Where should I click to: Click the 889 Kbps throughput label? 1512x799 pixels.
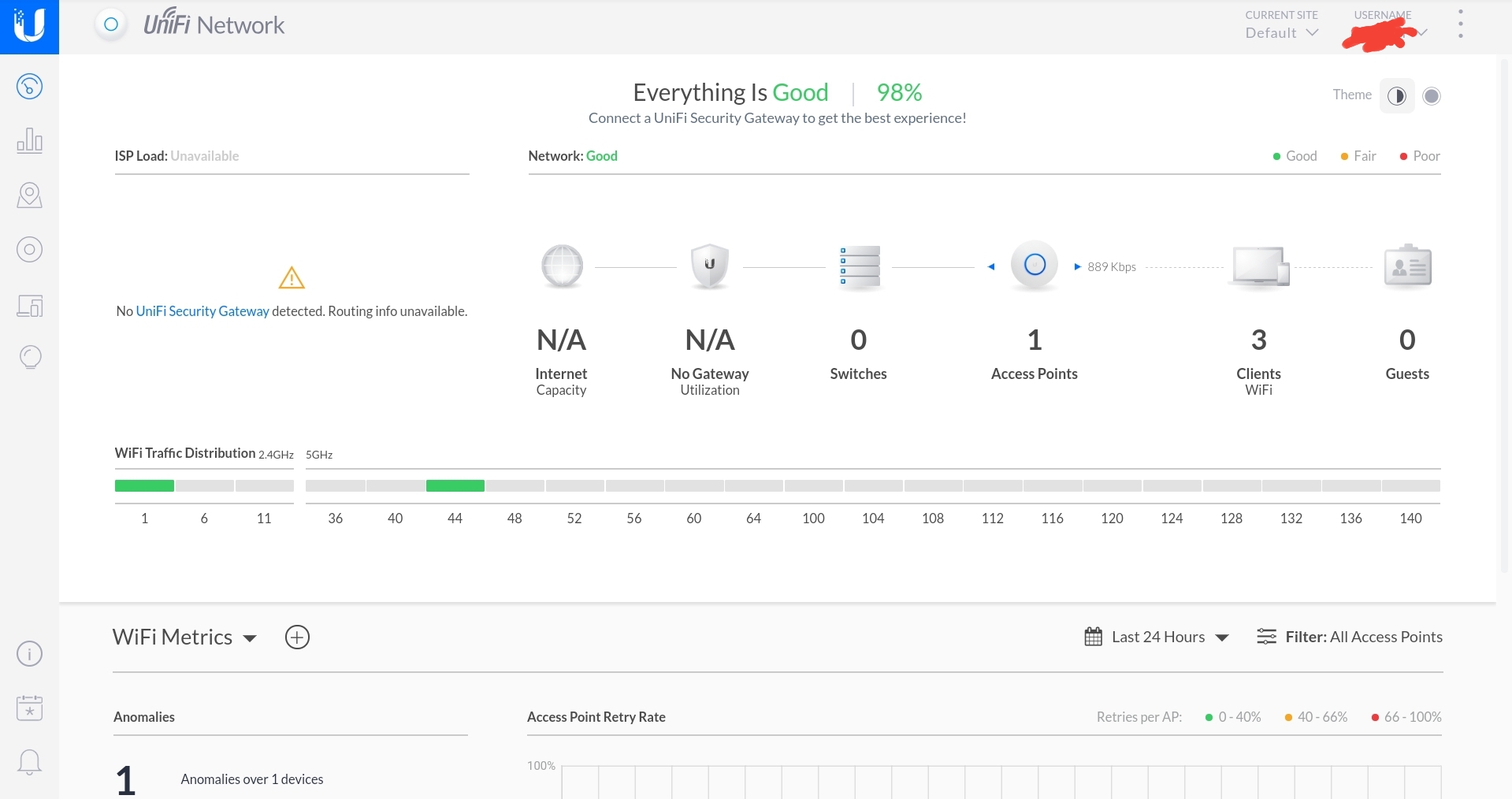(x=1112, y=267)
